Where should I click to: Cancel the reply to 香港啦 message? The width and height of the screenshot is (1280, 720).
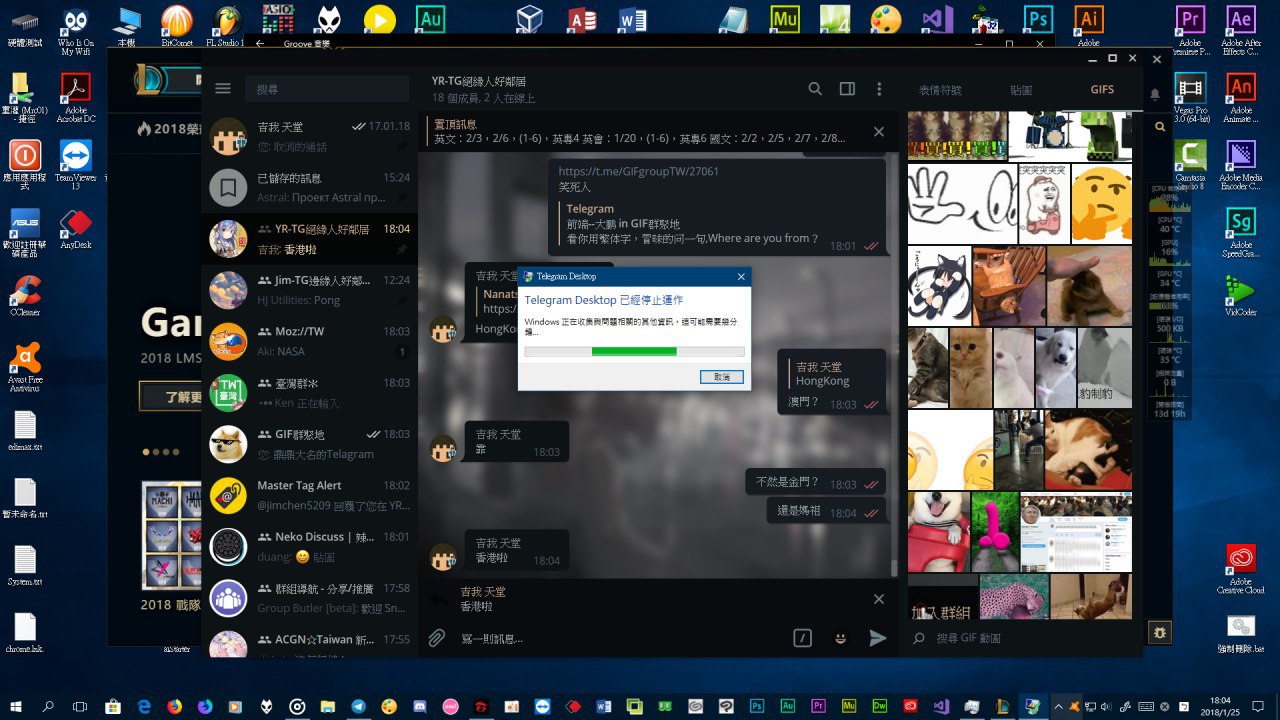[879, 599]
